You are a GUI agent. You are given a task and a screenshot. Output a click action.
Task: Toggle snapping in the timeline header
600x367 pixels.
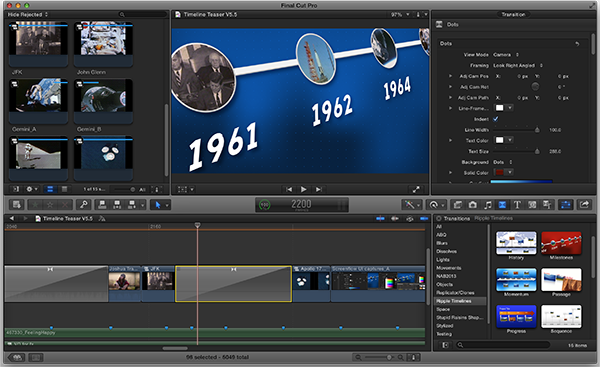424,219
